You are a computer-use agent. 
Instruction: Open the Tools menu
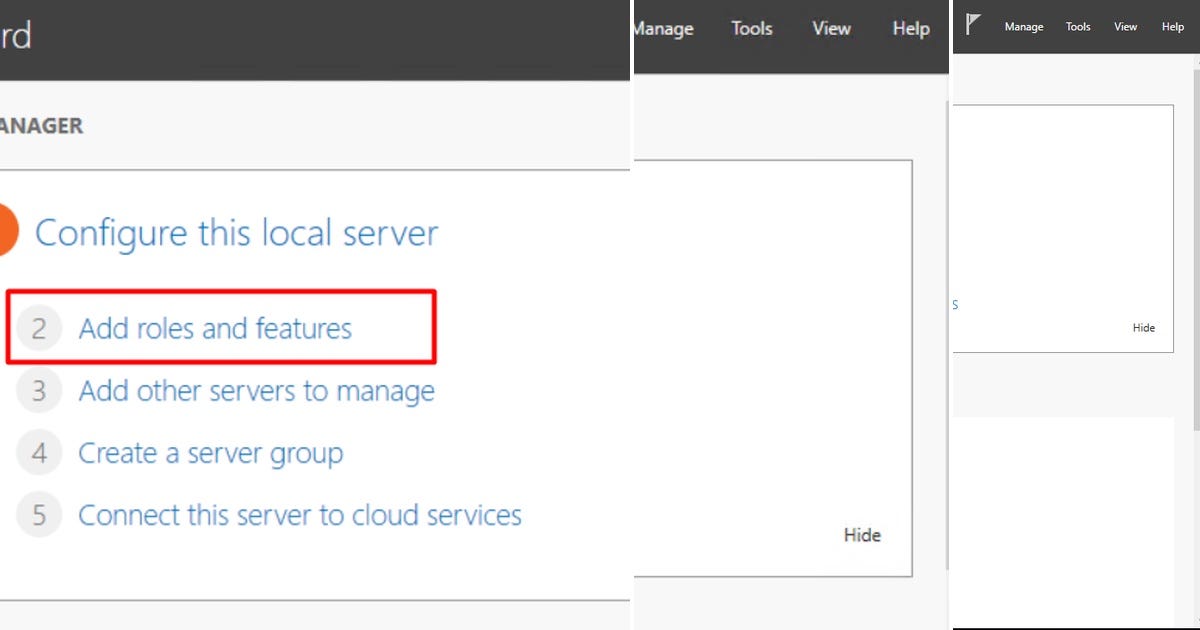pos(751,28)
